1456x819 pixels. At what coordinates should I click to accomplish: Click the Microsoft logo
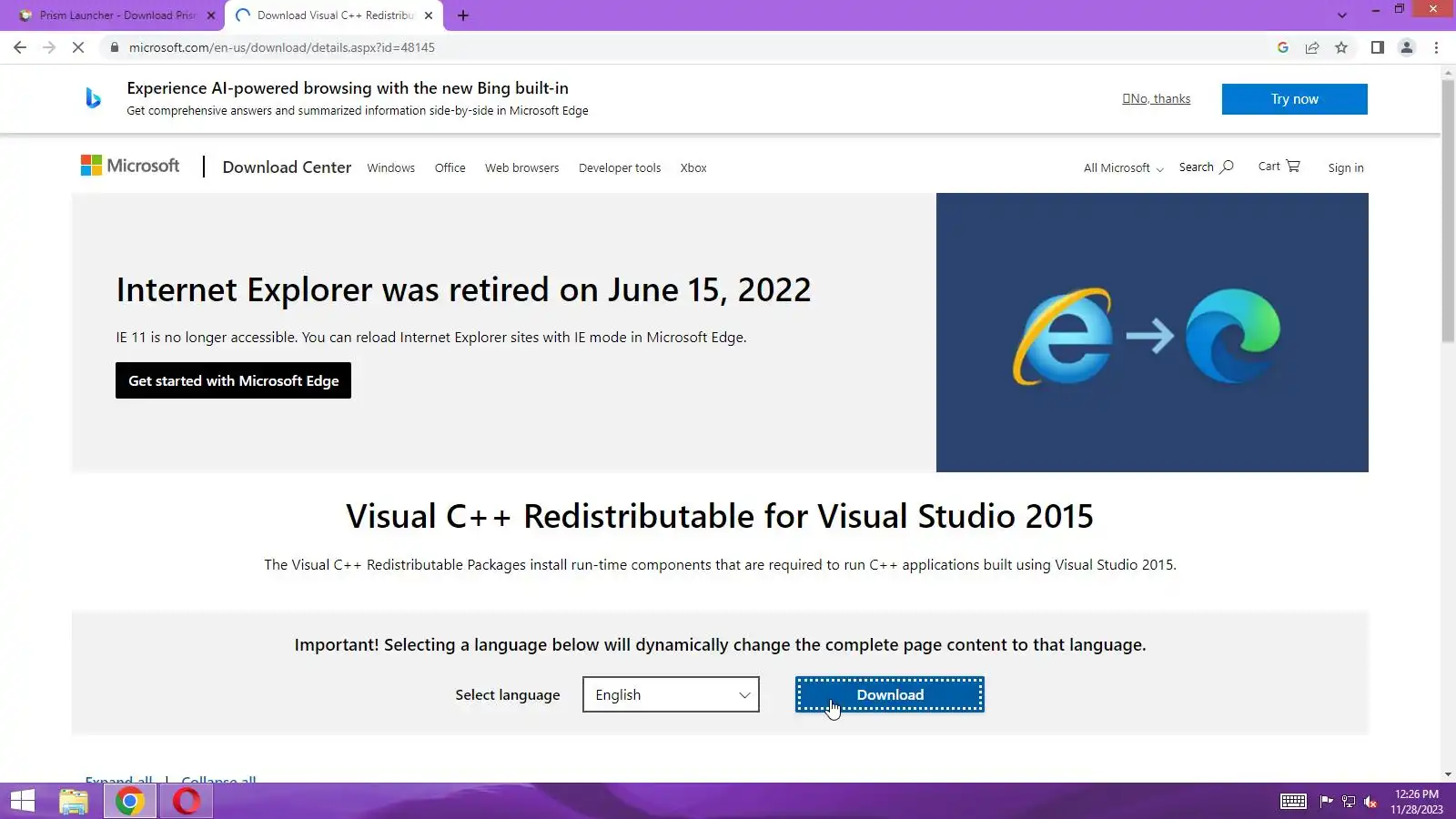(x=130, y=166)
